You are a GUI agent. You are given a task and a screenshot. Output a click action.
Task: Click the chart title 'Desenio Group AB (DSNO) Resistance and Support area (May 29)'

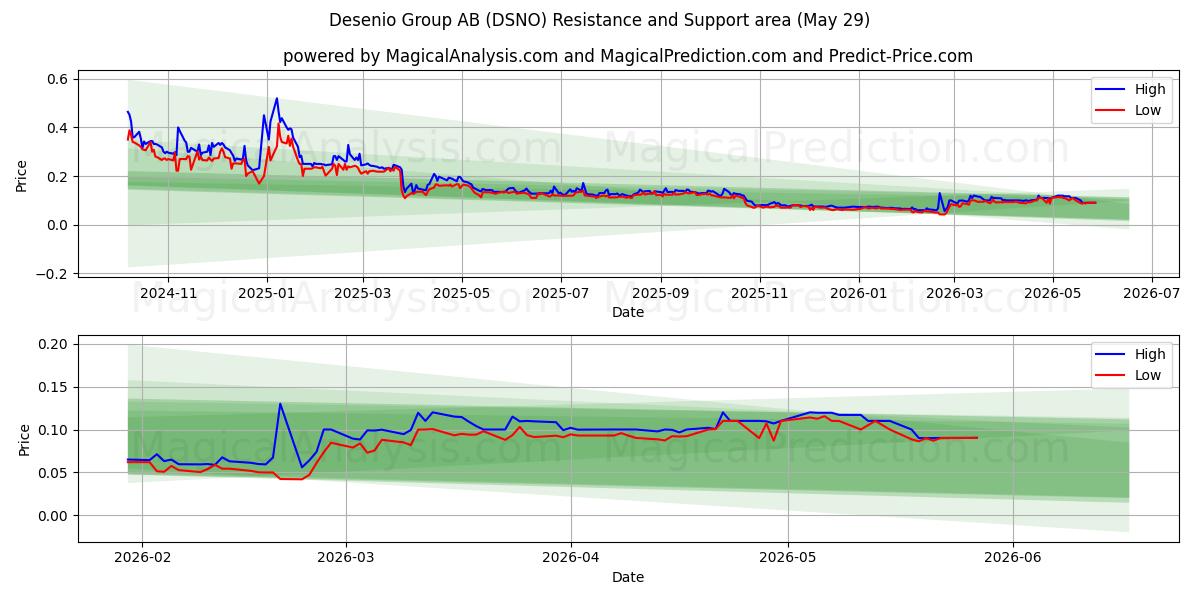pyautogui.click(x=599, y=20)
